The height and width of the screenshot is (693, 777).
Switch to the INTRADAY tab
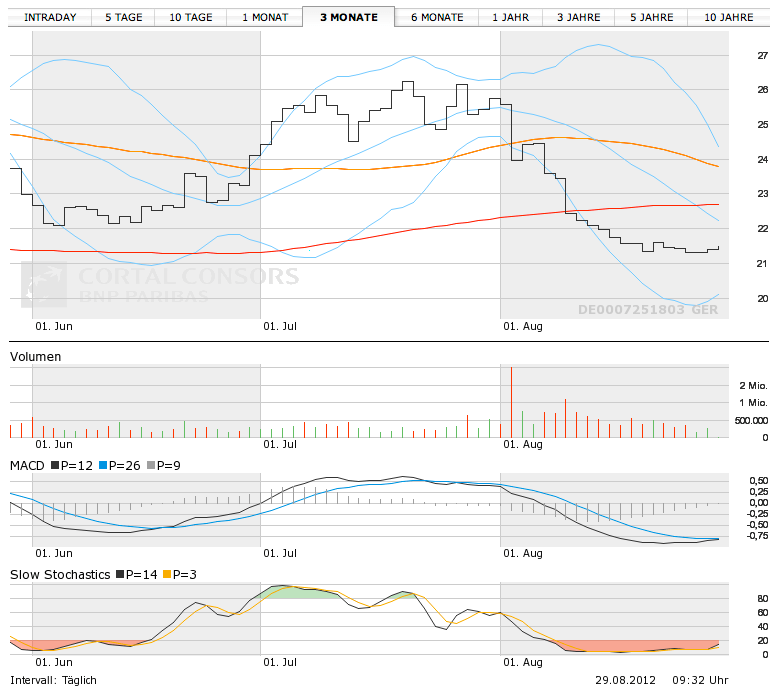click(50, 17)
